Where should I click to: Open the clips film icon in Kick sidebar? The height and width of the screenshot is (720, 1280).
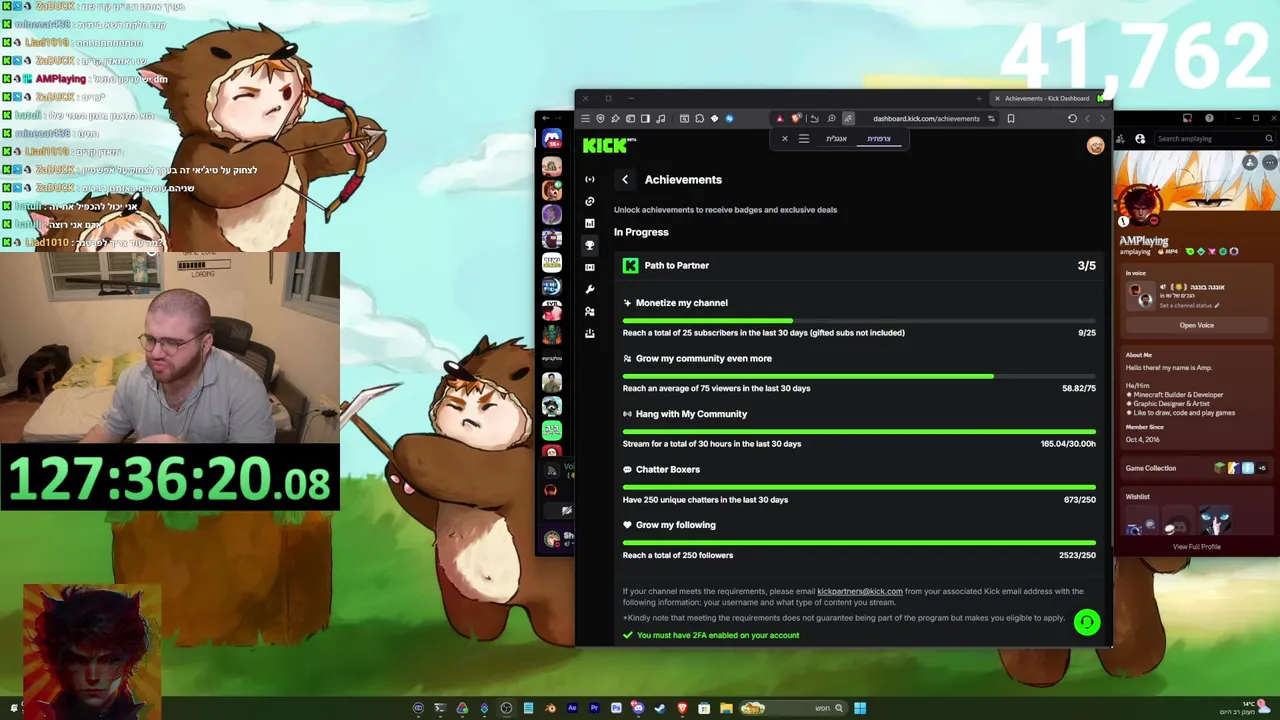[x=590, y=267]
